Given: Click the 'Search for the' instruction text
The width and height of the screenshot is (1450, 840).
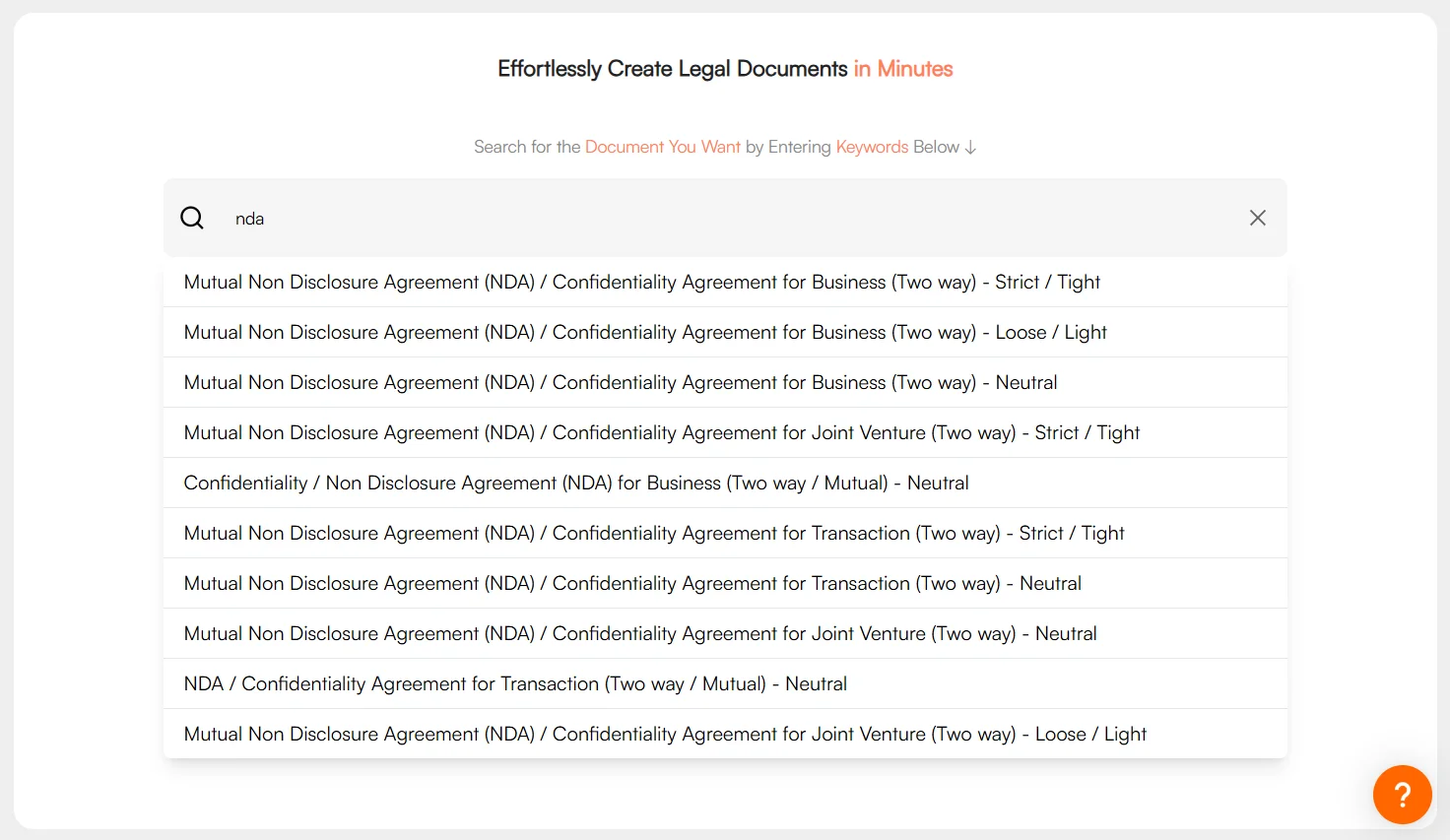Looking at the screenshot, I should coord(527,147).
